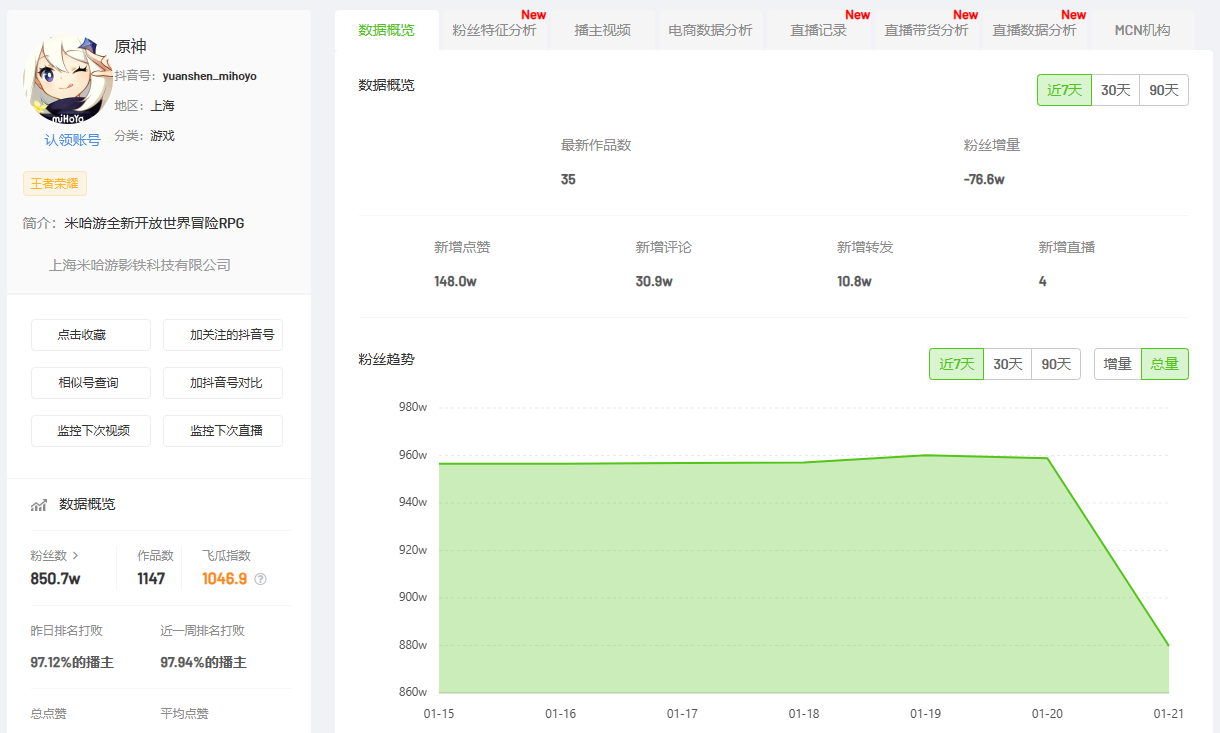The image size is (1220, 733).
Task: Switch 数据概览 range to 30天
Action: 1115,90
